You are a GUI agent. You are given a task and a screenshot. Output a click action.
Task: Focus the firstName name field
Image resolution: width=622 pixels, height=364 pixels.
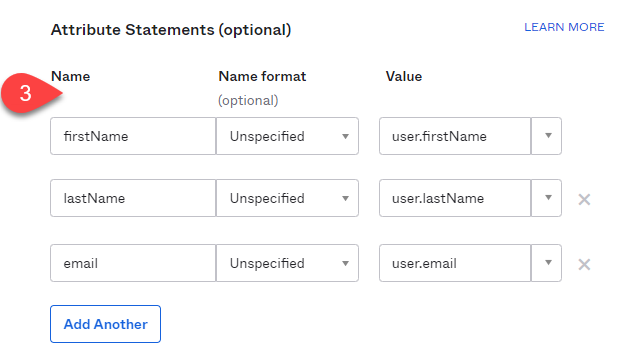point(133,136)
